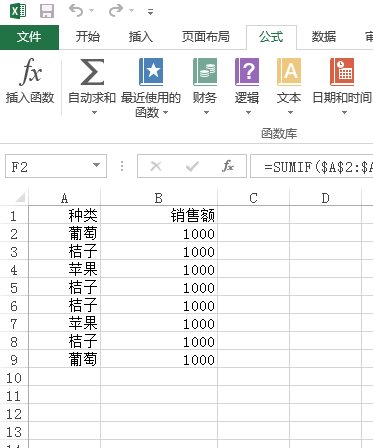Open the redo history dropdown arrow
This screenshot has width=373, height=448.
pyautogui.click(x=132, y=11)
